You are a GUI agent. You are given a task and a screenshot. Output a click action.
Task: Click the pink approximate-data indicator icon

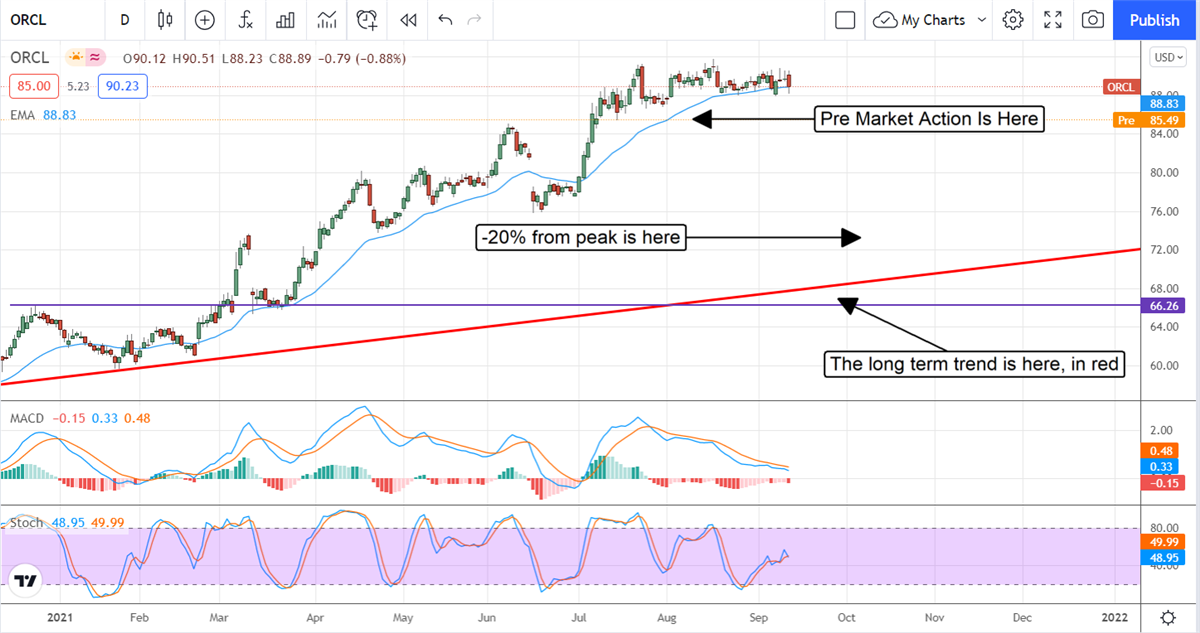click(x=96, y=58)
